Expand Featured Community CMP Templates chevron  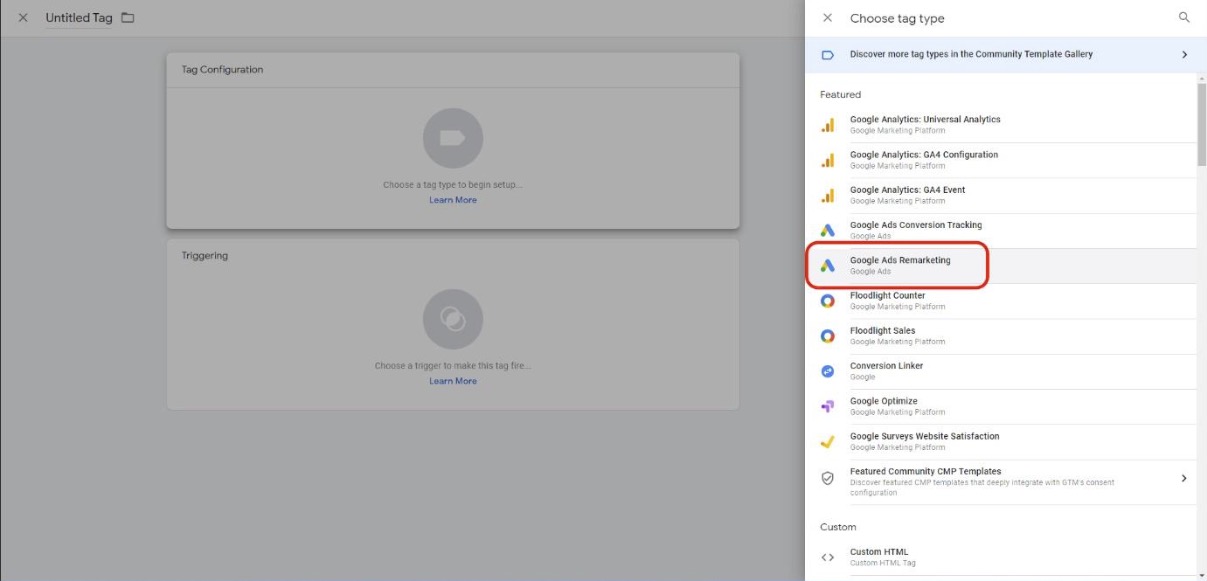coord(1184,478)
